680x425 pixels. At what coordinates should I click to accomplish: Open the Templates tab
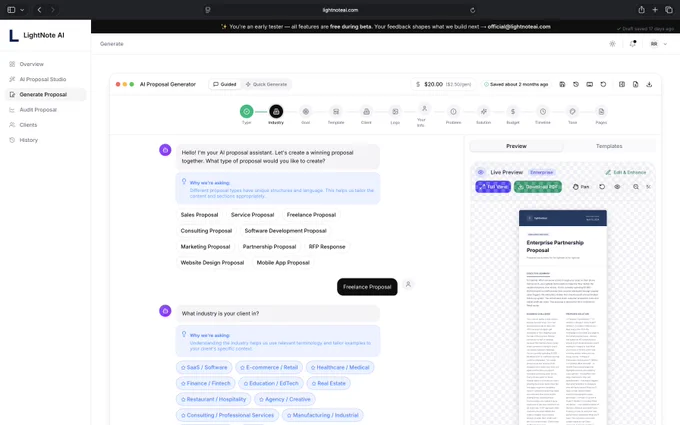(609, 146)
